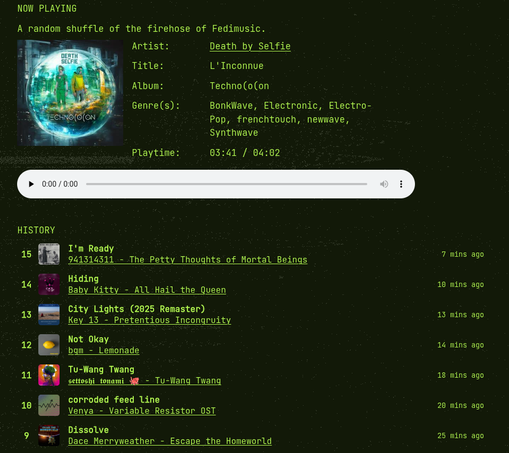
Task: Open Baby Kitty - All Hail the Queen link
Action: [x=147, y=290]
